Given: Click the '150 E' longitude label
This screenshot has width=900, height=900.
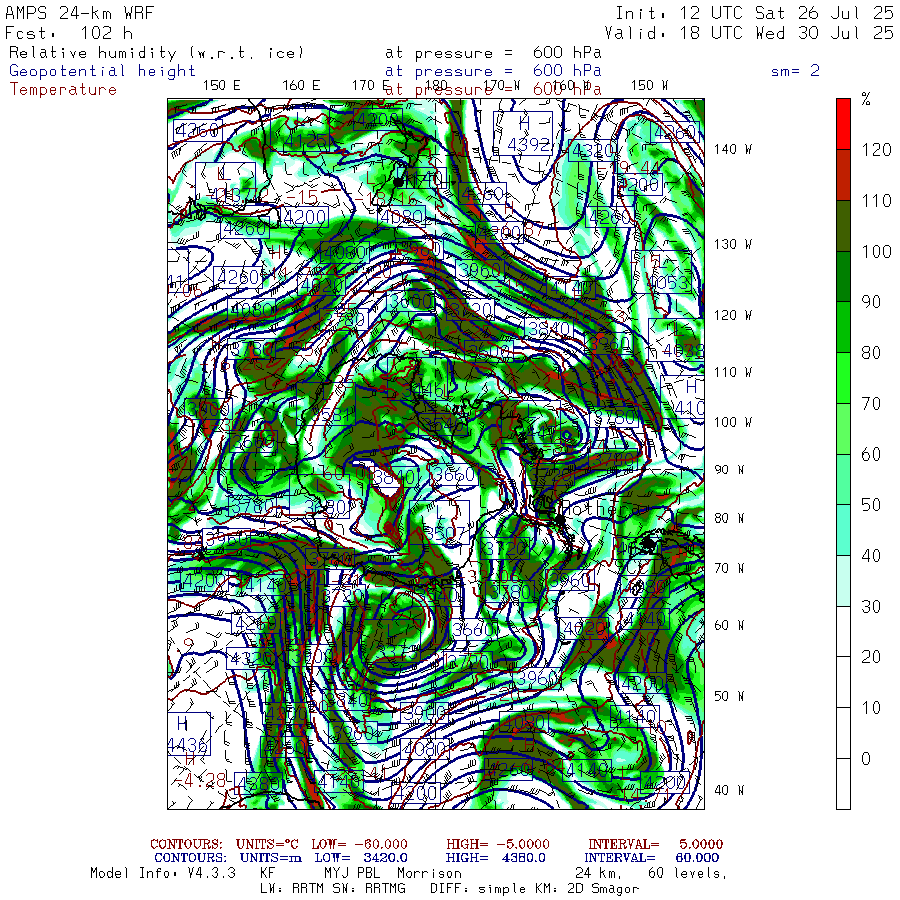Looking at the screenshot, I should click(222, 86).
